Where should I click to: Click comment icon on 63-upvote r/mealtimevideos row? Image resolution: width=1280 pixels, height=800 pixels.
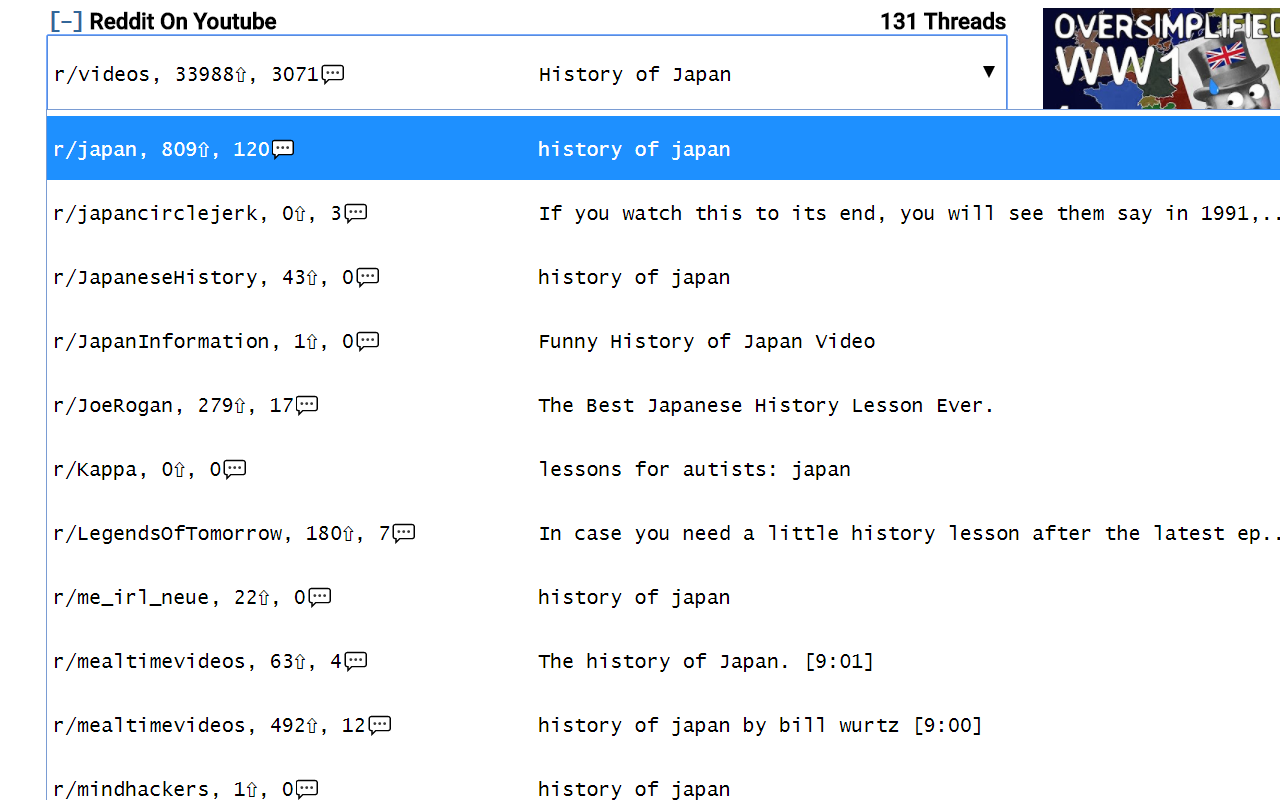tap(356, 661)
